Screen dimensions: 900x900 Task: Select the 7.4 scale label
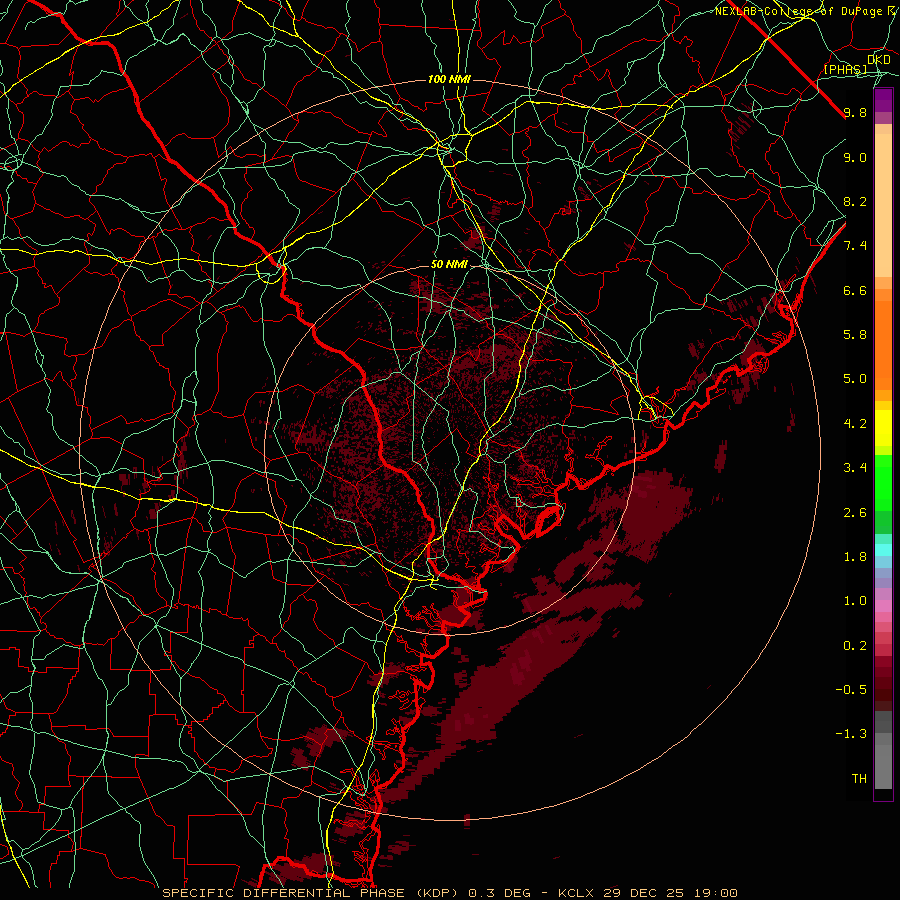[x=855, y=246]
